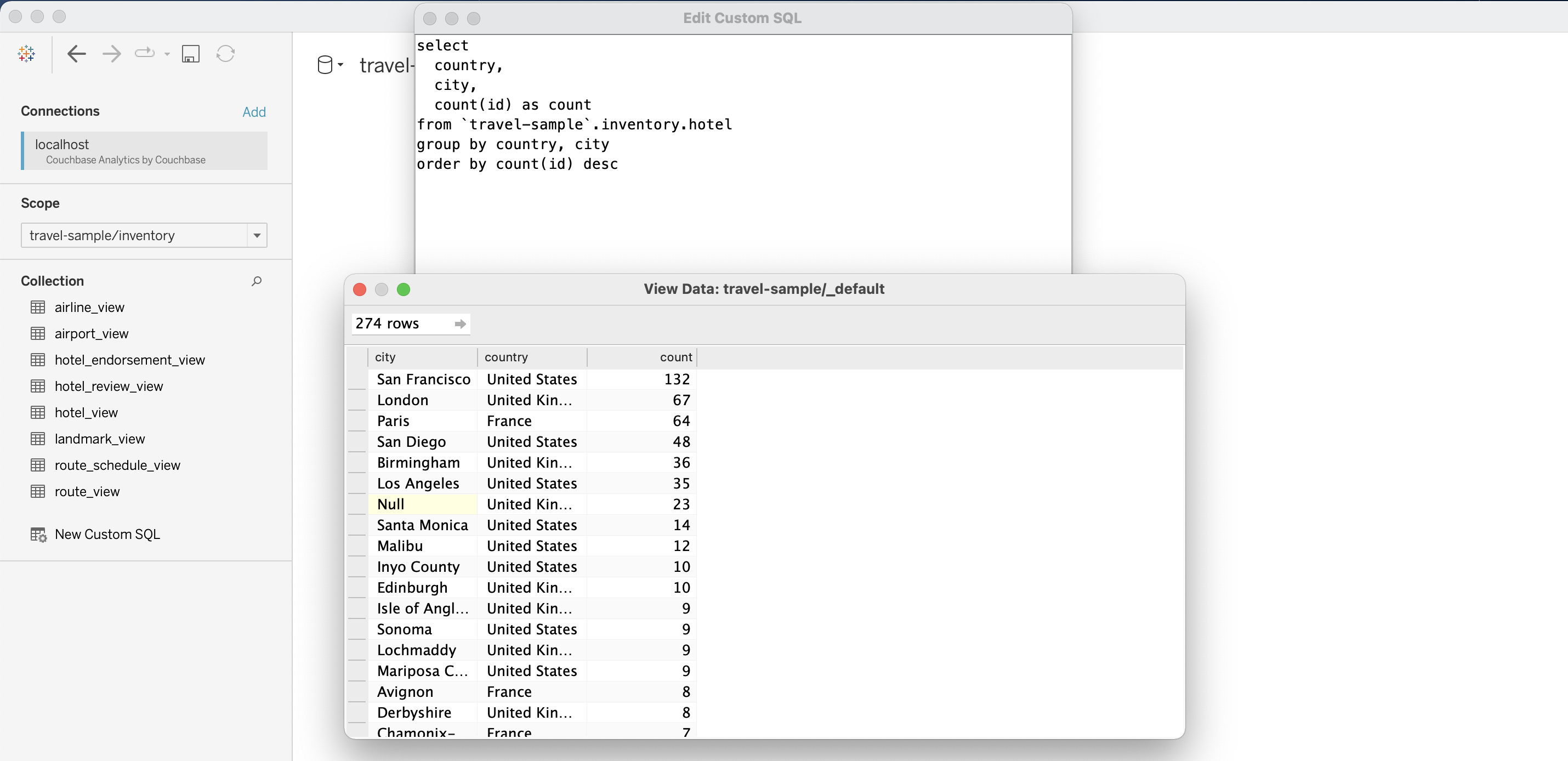Select airline_view collection
1568x761 pixels.
89,308
